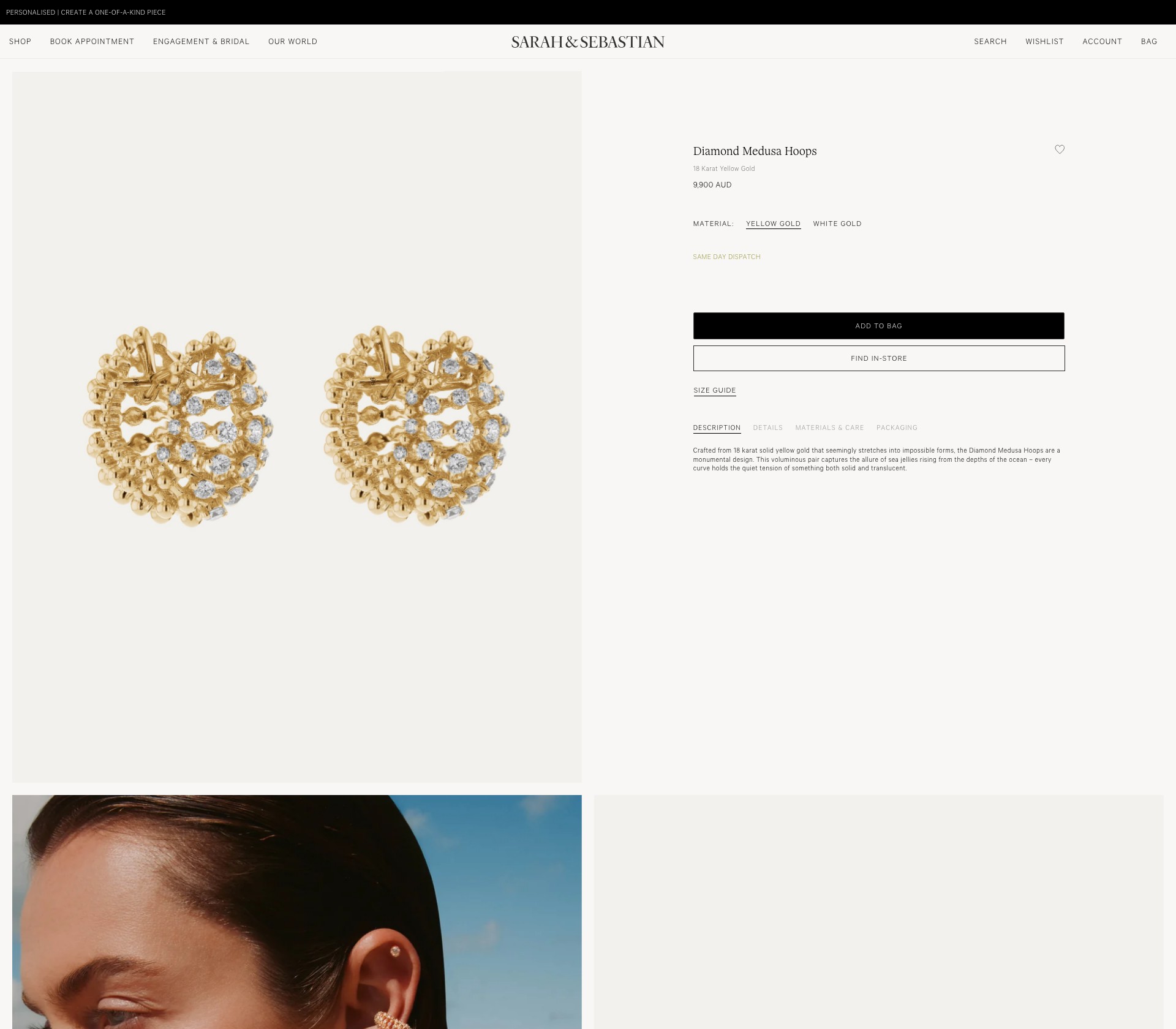Open Account page
This screenshot has width=1176, height=1029.
1102,42
